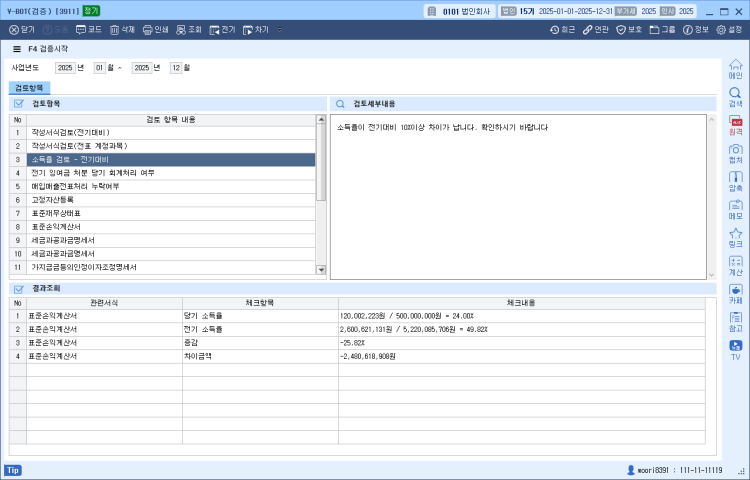The width and height of the screenshot is (750, 480).
Task: Select 표준재무상태표 review item
Action: coord(171,213)
